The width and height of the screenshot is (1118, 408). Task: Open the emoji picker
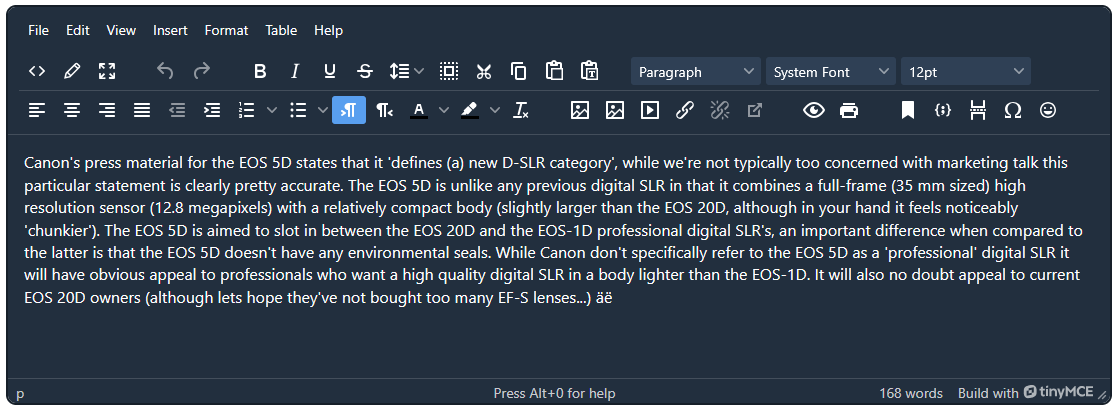1047,110
